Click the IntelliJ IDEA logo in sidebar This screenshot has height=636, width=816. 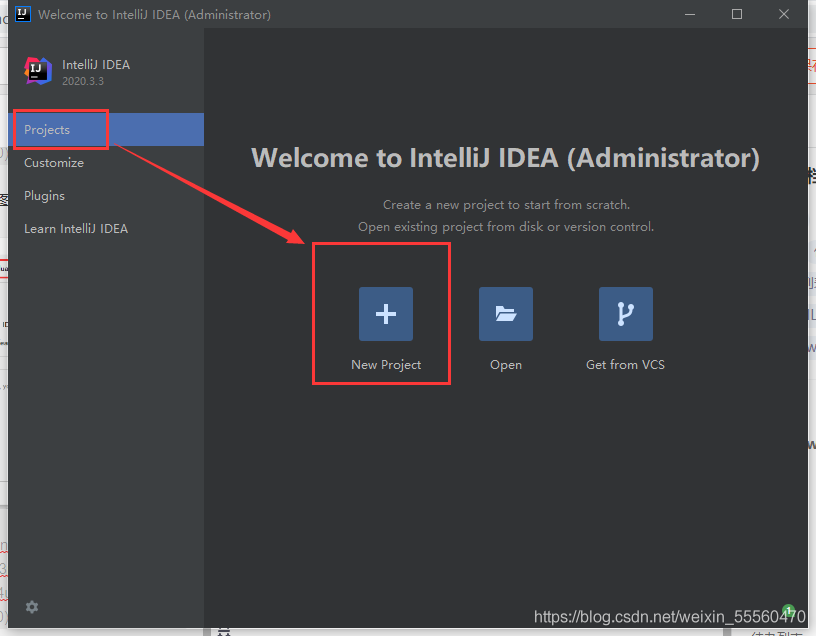38,71
